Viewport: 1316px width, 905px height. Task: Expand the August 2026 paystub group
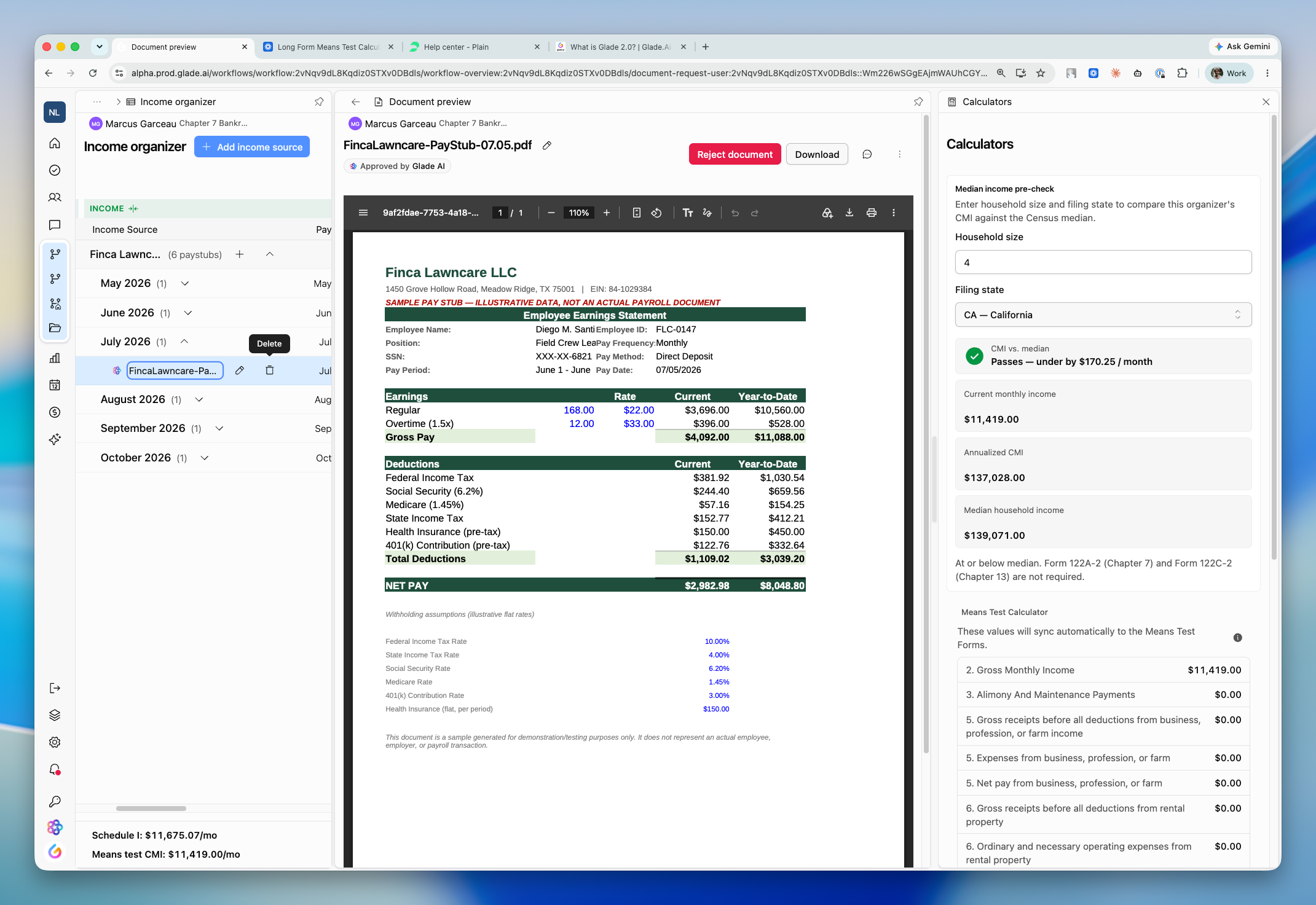click(x=199, y=399)
